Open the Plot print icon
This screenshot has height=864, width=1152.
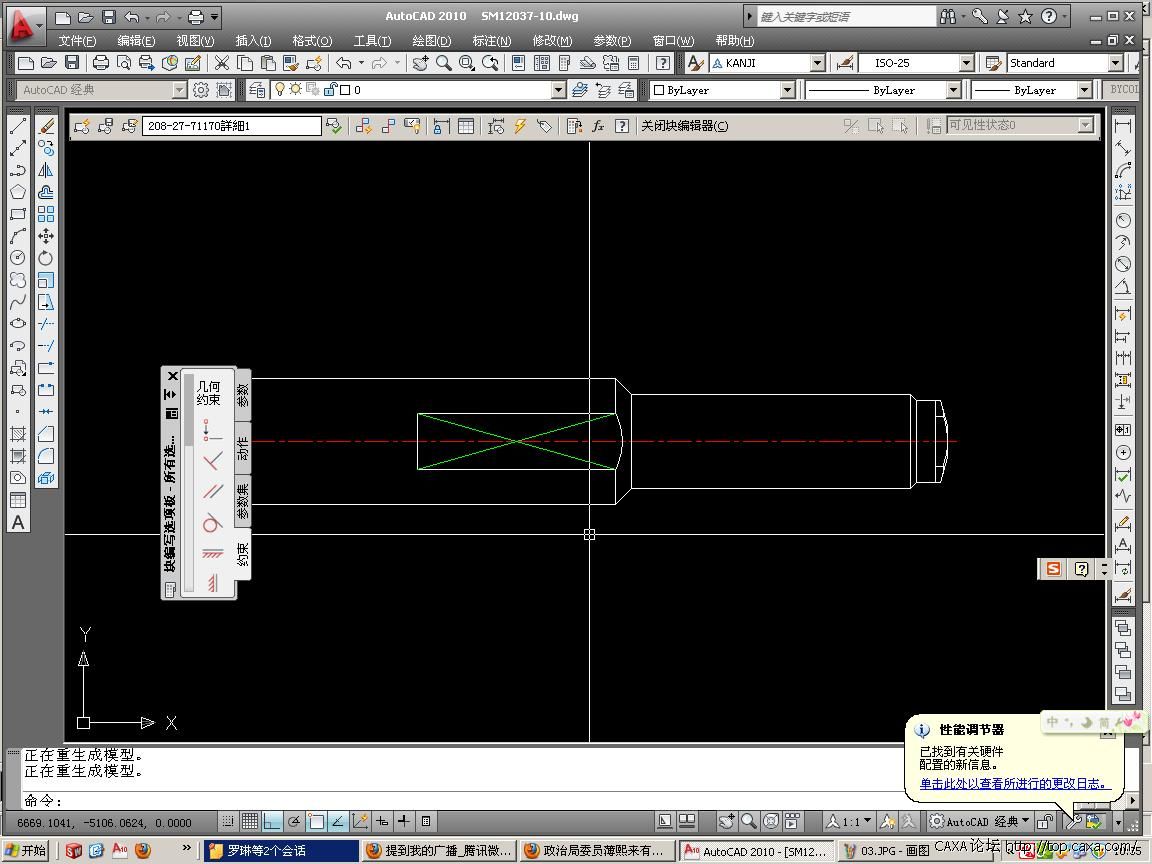(x=101, y=63)
